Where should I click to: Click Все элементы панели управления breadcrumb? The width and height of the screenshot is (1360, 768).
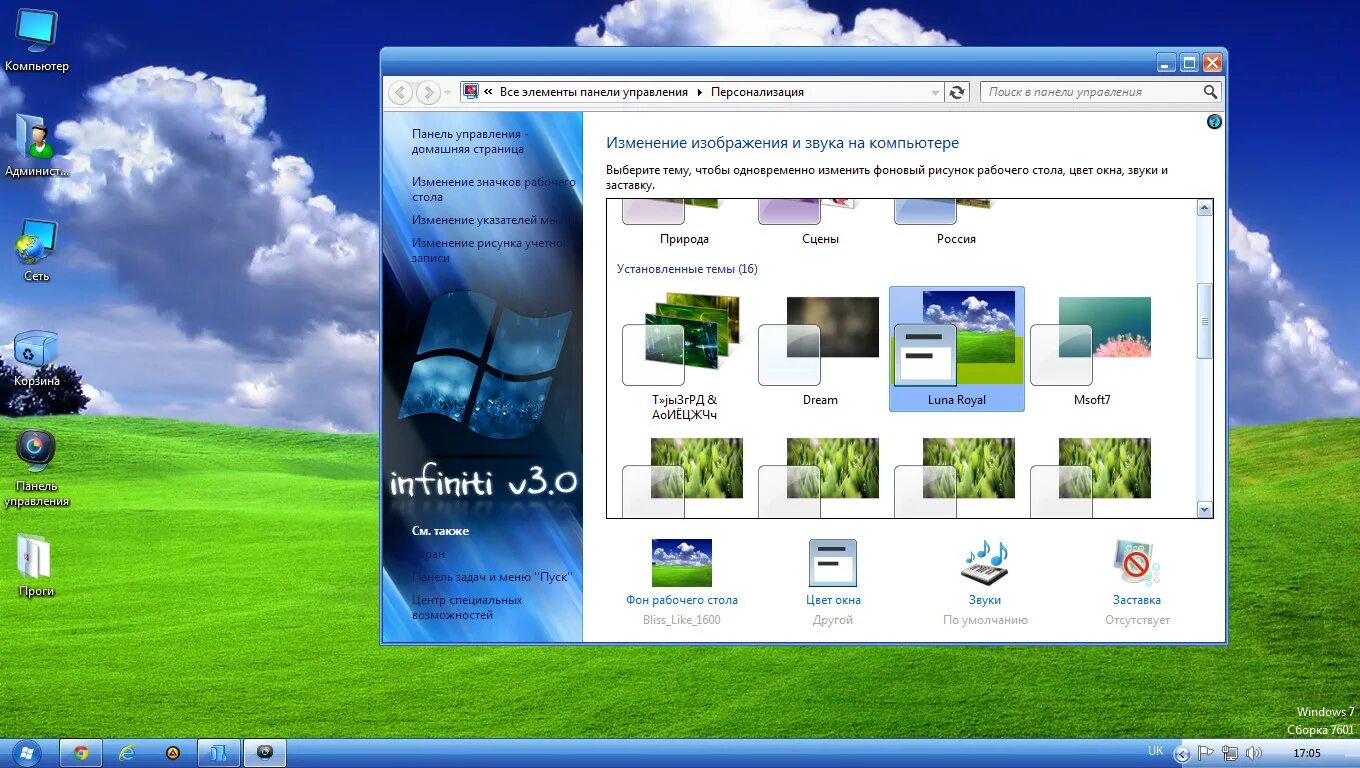coord(594,92)
